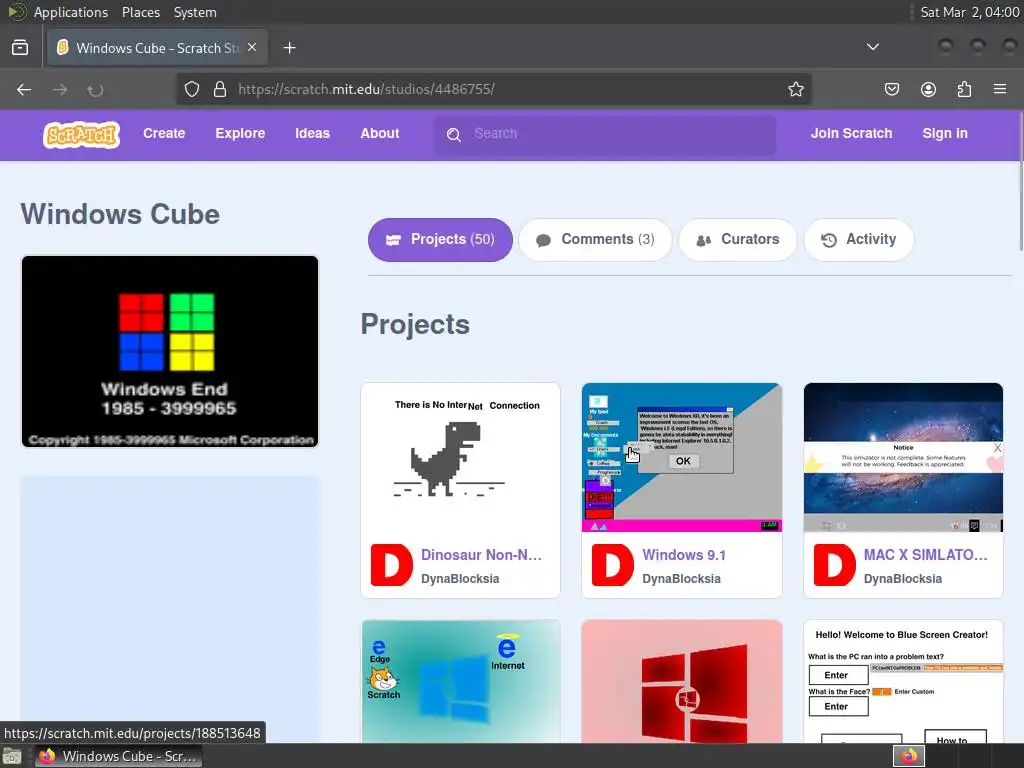Click the Sign in link

click(945, 133)
